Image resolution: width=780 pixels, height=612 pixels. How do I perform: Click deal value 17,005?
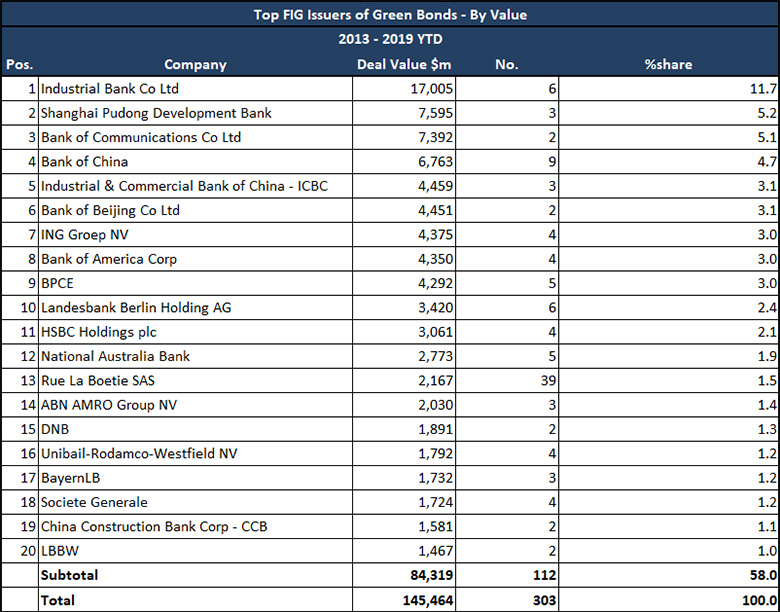click(x=404, y=89)
